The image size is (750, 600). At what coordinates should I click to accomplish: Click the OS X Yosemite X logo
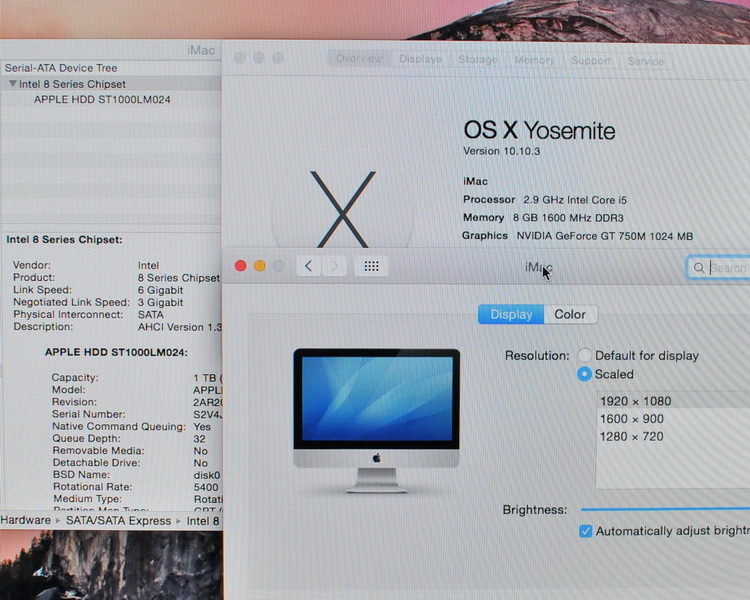[x=342, y=210]
